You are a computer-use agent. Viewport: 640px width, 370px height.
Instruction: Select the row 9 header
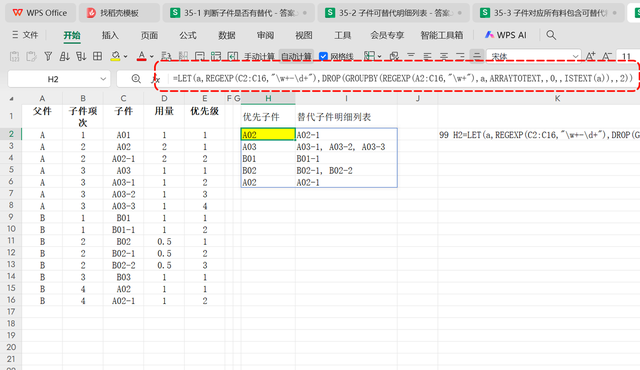tap(11, 217)
